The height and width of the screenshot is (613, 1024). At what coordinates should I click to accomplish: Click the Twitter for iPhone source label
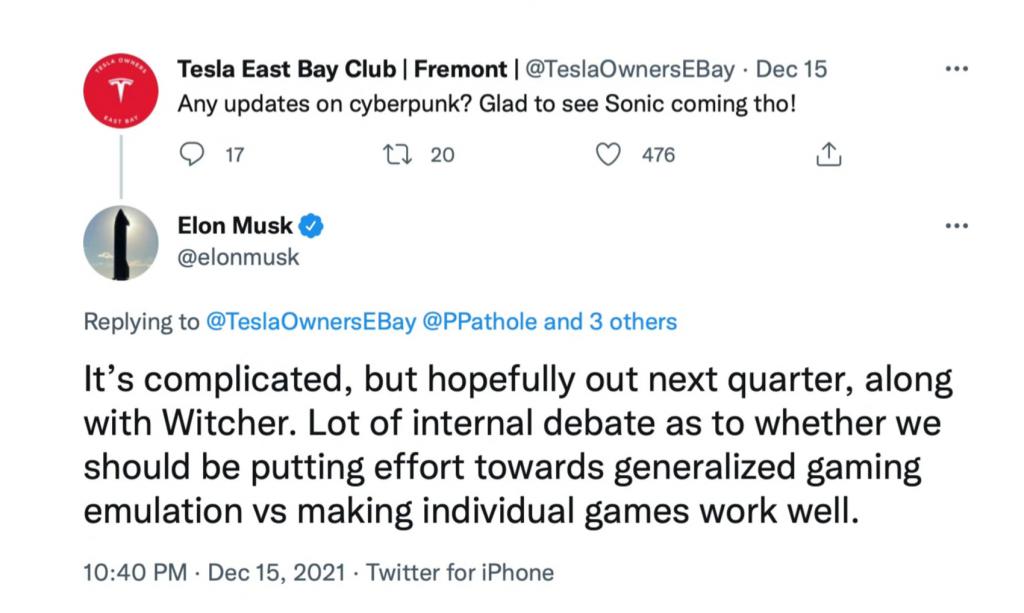pyautogui.click(x=460, y=573)
